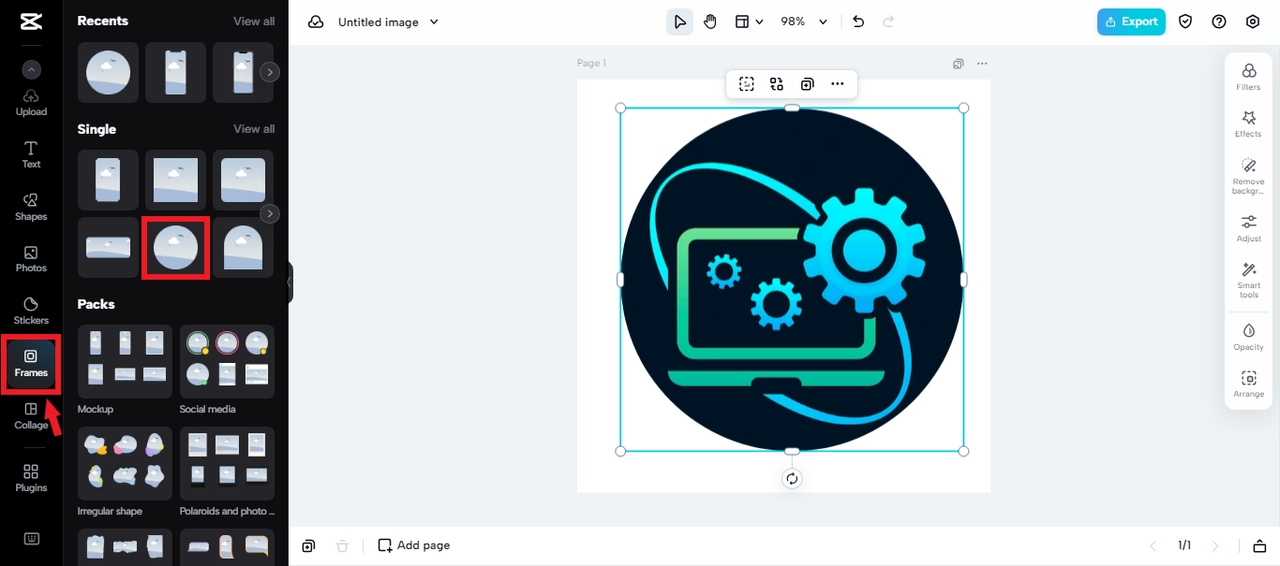Open the Untitled image name dropdown

388,22
